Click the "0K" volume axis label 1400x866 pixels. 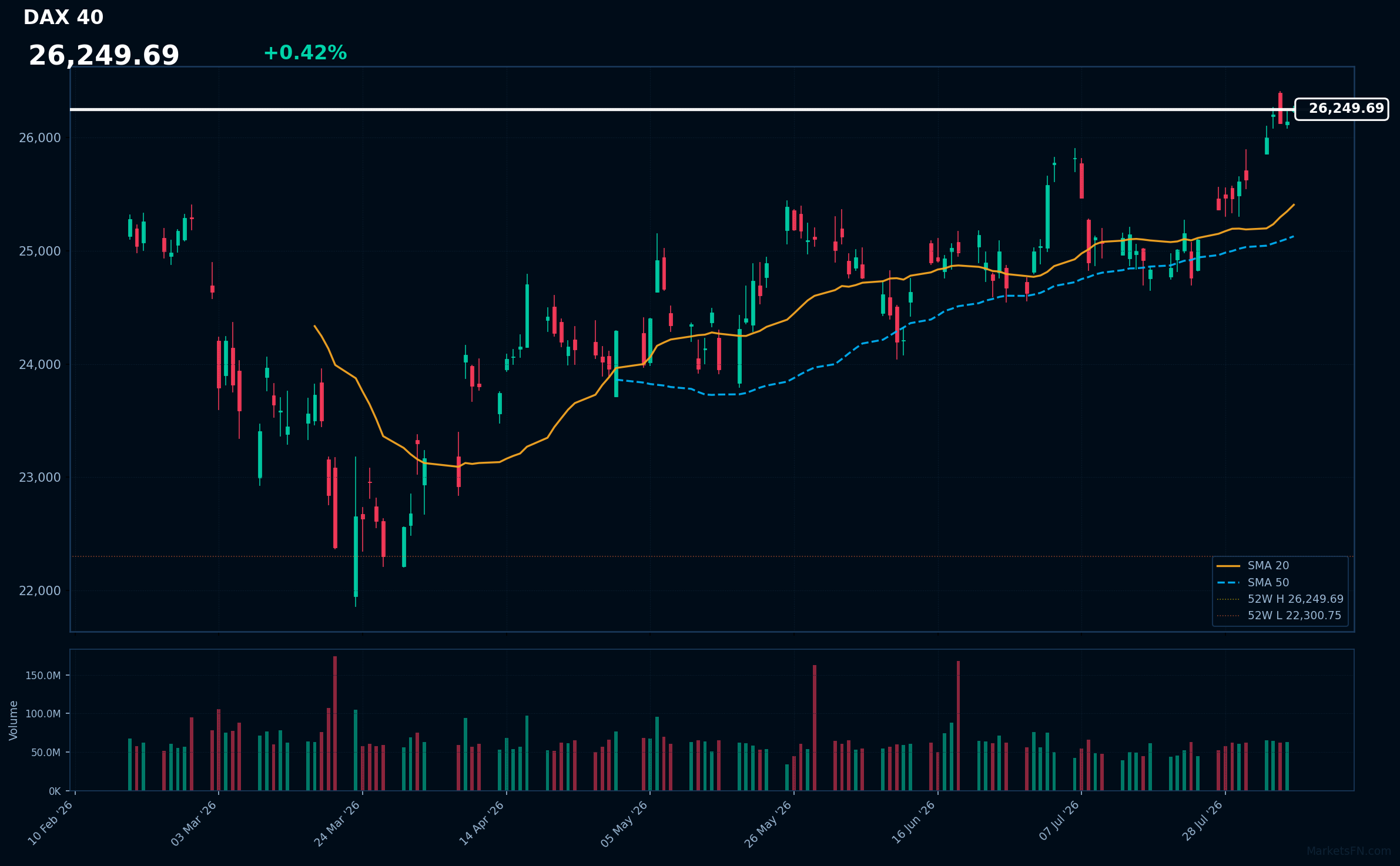point(55,791)
